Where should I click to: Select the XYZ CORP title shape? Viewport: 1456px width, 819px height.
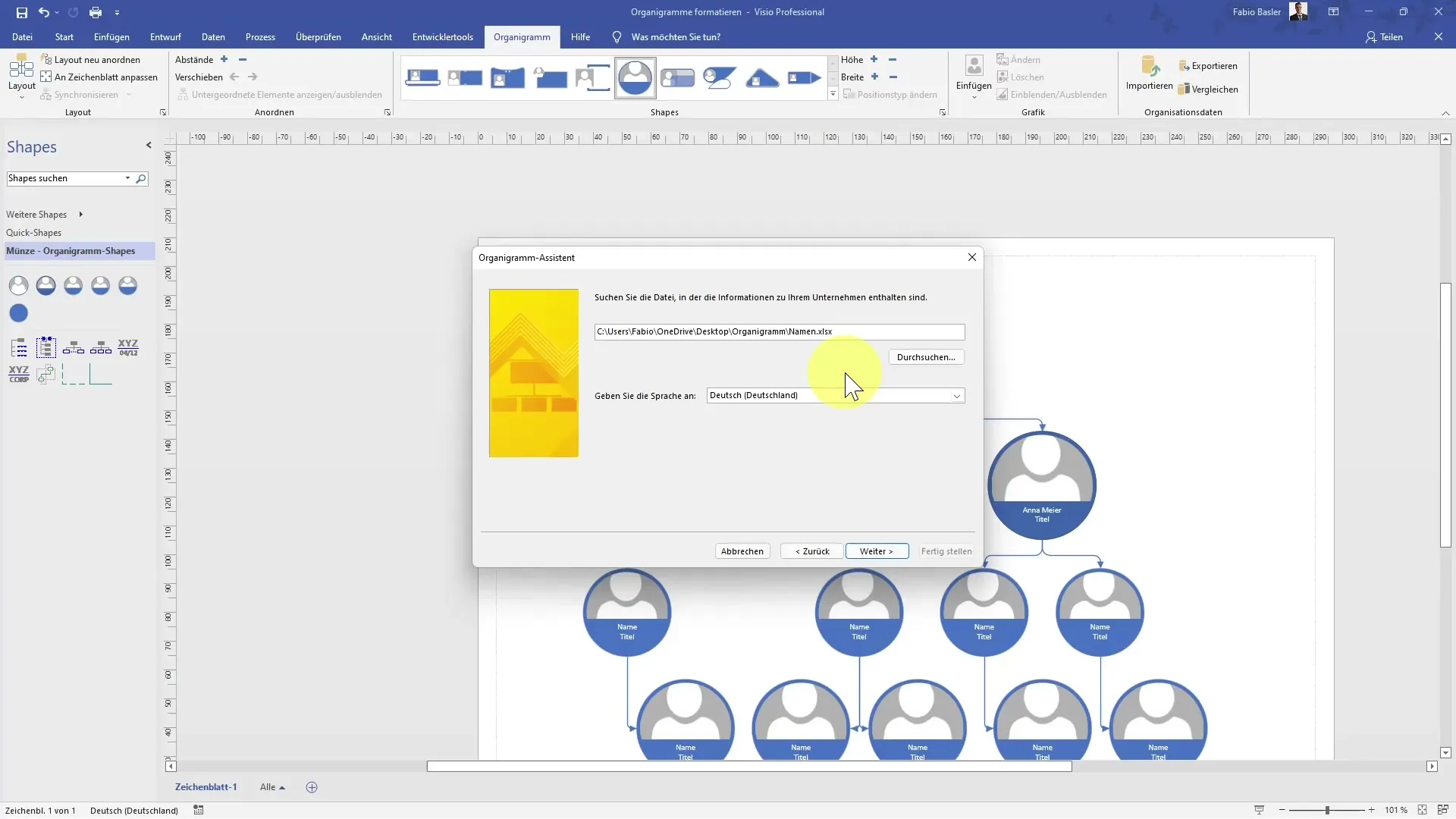coord(19,374)
